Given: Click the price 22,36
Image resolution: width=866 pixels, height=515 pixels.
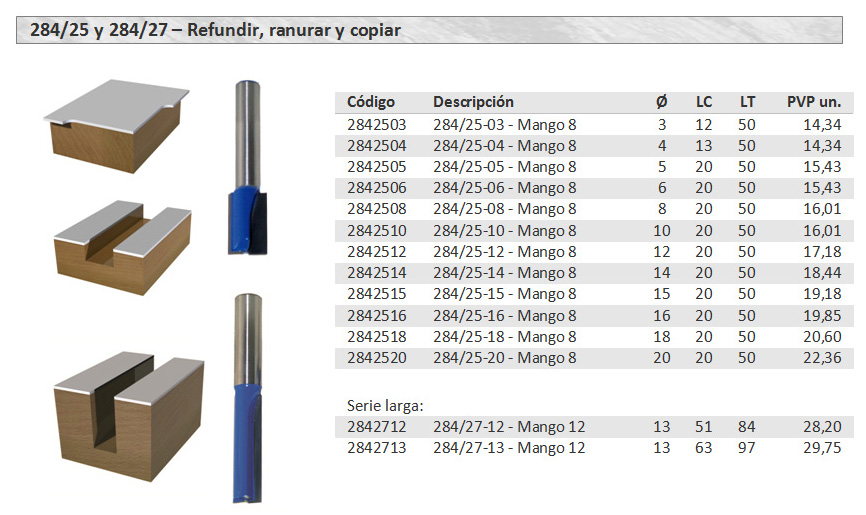Looking at the screenshot, I should click(x=822, y=358).
